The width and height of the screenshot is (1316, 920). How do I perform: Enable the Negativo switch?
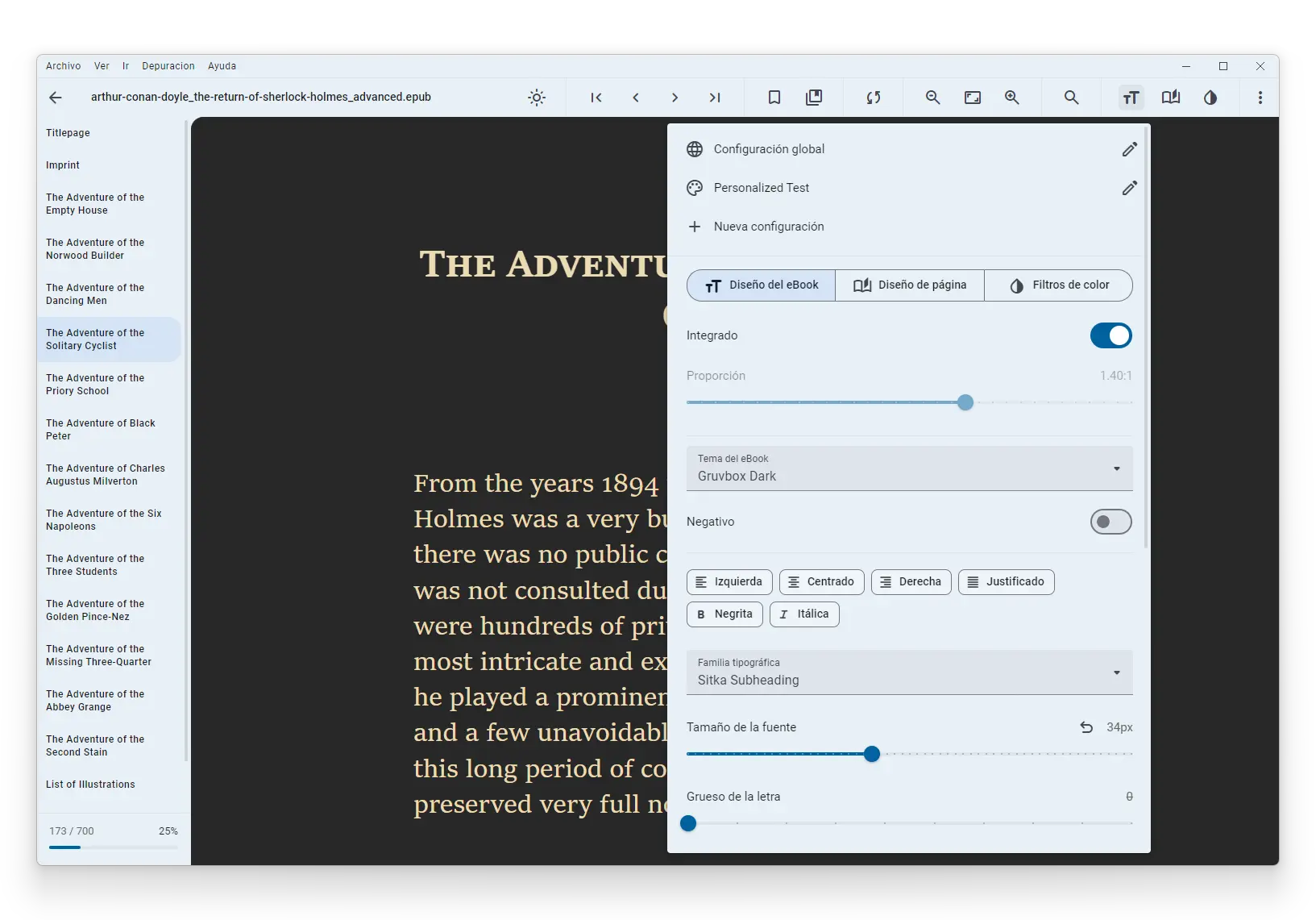[x=1111, y=522]
